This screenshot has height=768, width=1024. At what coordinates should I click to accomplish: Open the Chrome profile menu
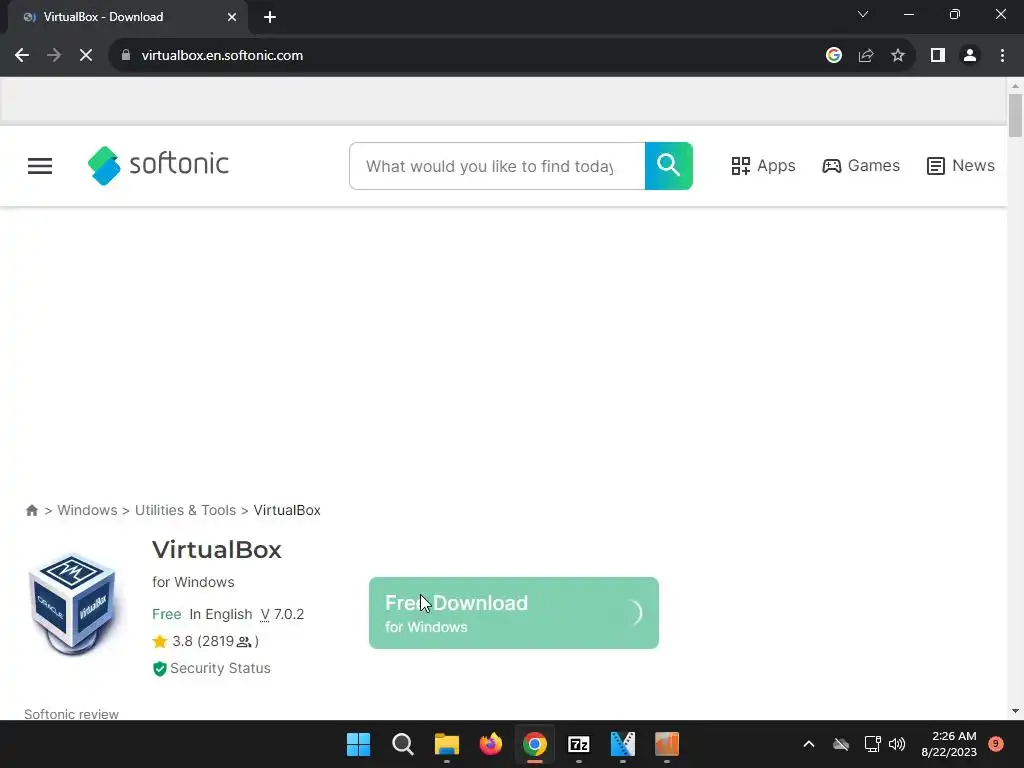coord(970,56)
